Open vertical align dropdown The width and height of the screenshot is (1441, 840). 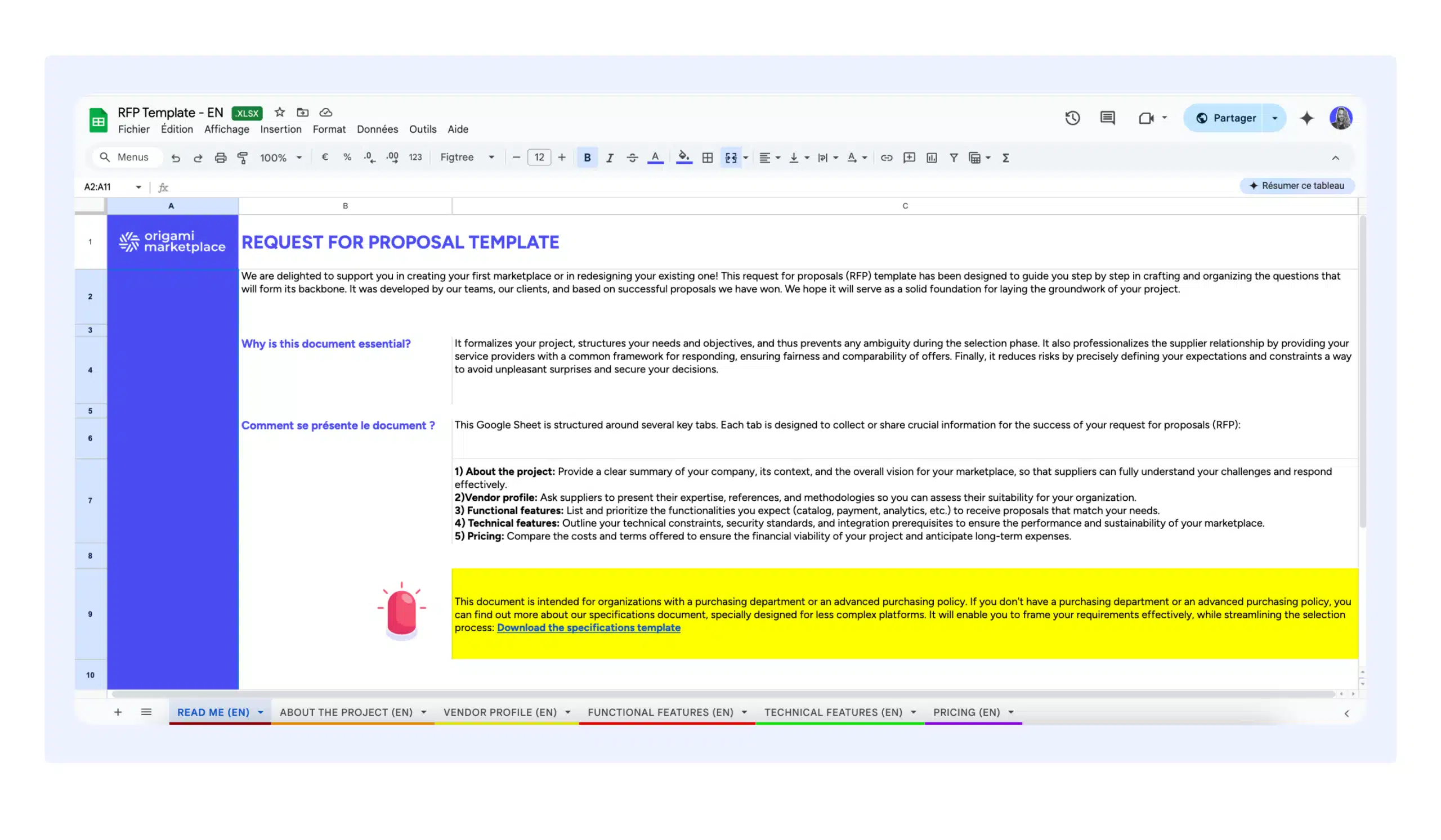pyautogui.click(x=798, y=158)
